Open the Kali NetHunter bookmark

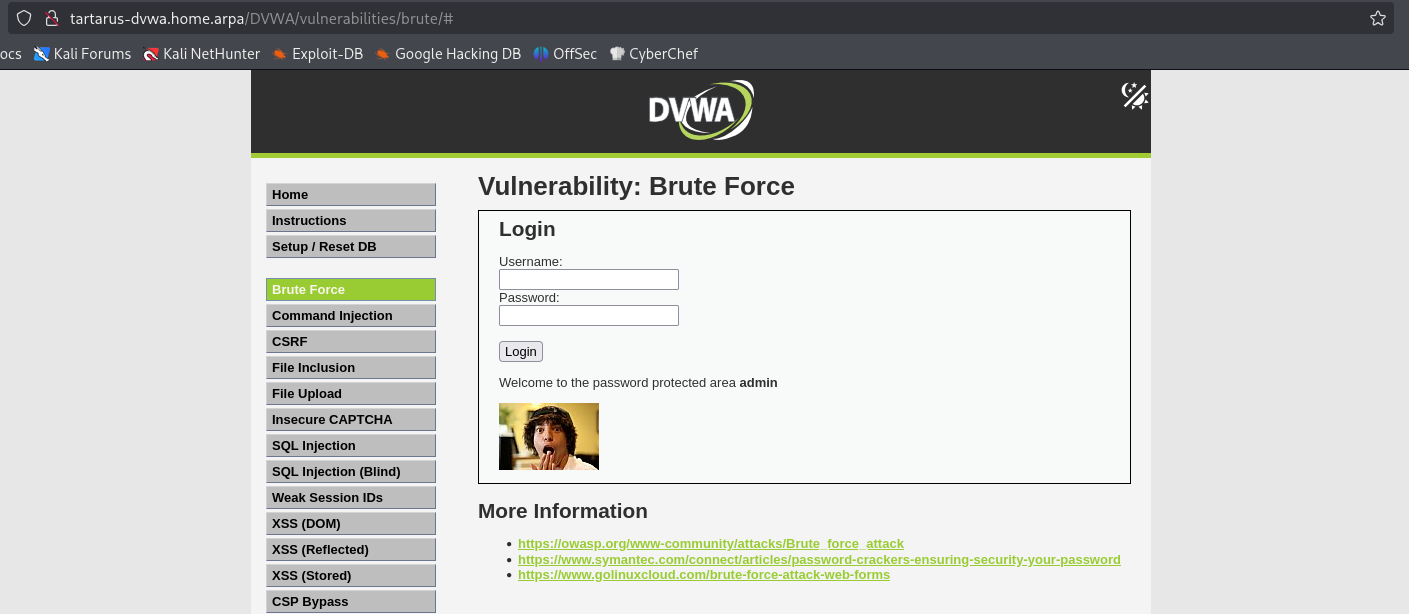pyautogui.click(x=201, y=54)
